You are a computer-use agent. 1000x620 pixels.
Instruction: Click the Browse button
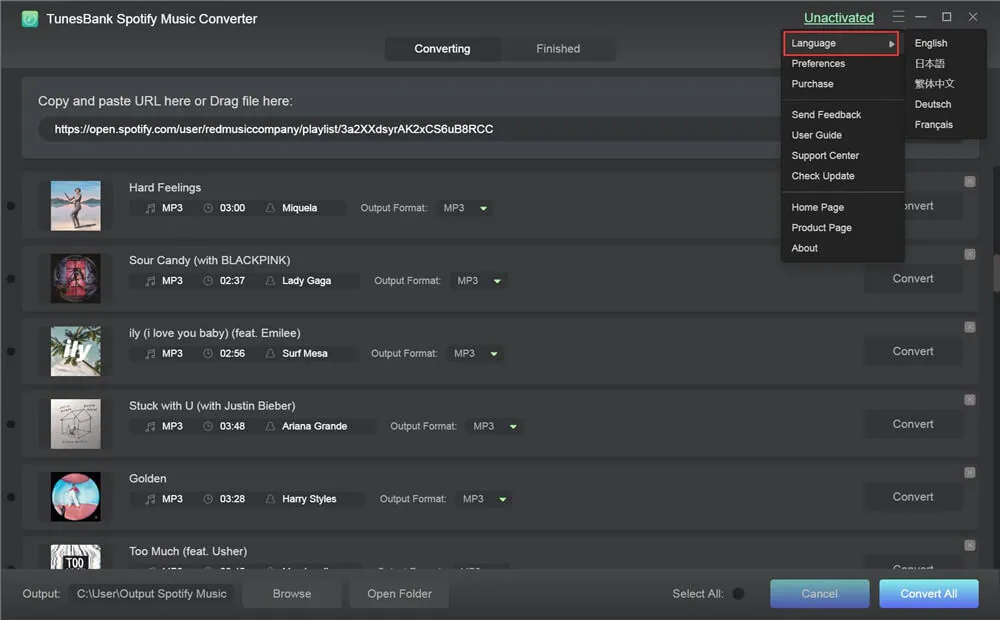291,594
